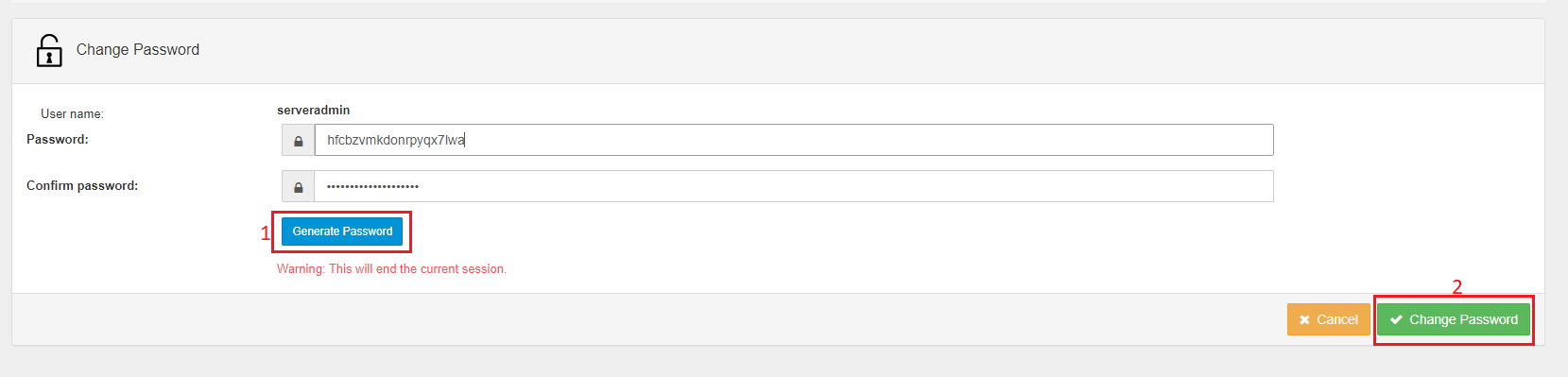Click lock icon beside Password field
The image size is (1568, 377).
[299, 141]
